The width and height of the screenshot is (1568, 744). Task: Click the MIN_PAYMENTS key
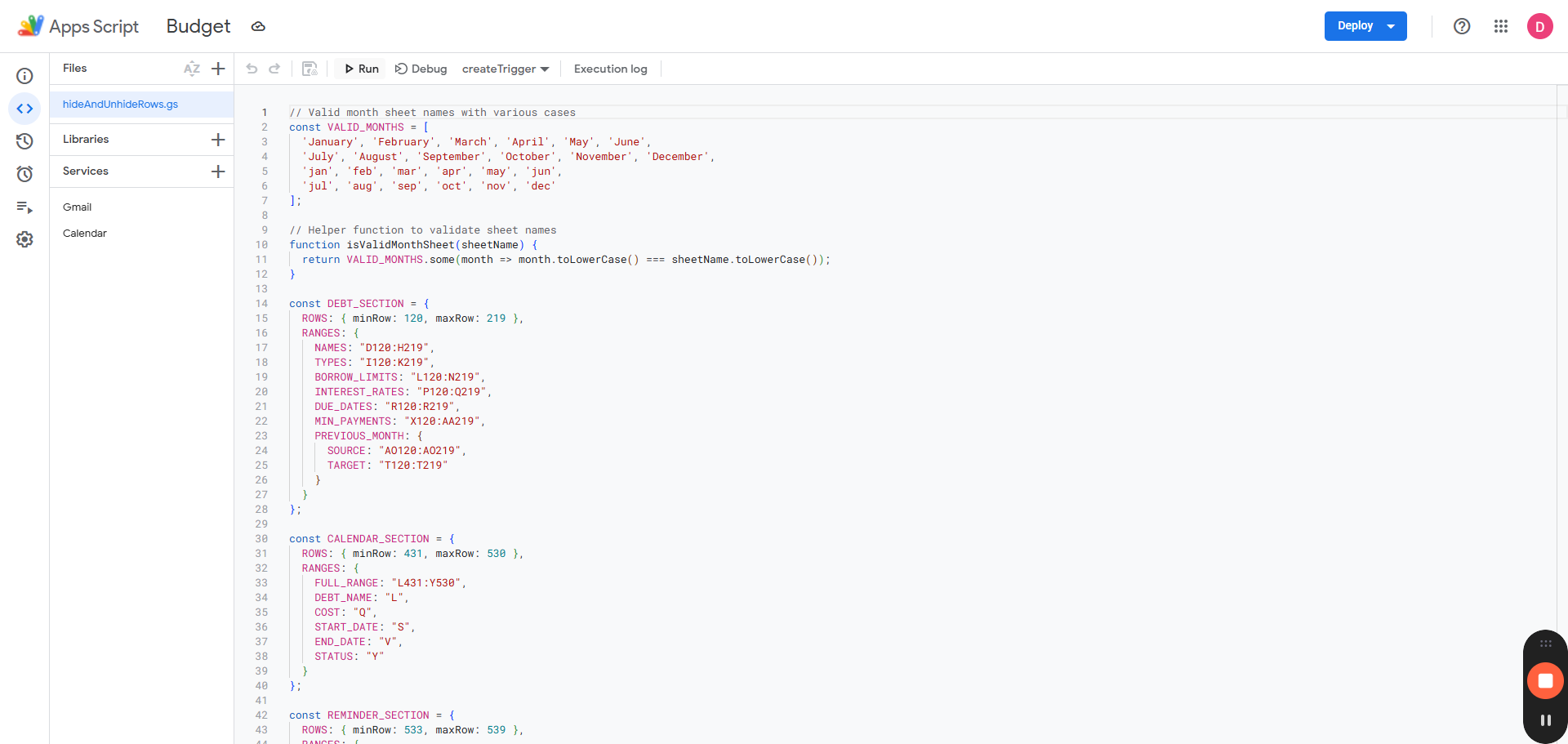point(353,421)
